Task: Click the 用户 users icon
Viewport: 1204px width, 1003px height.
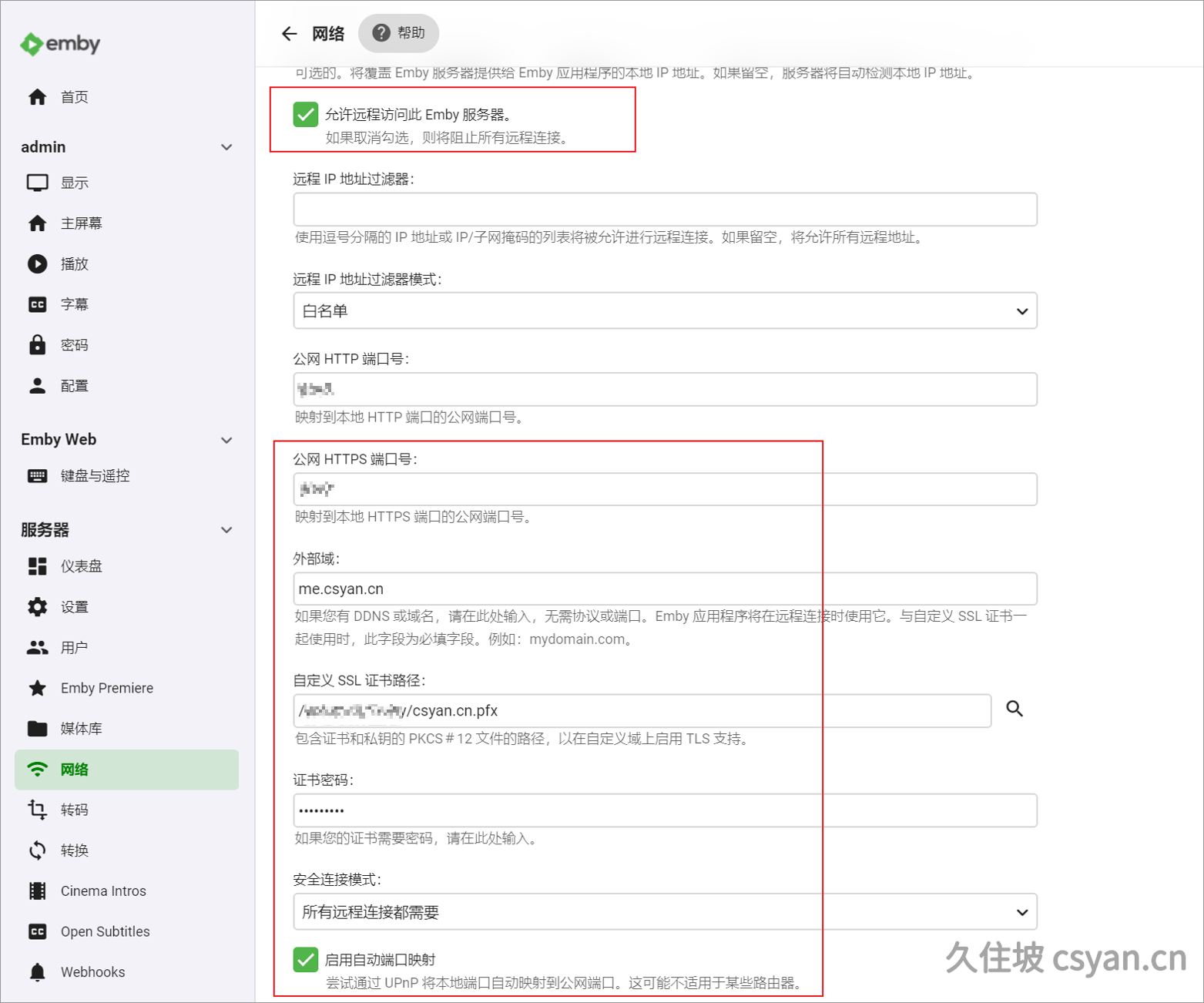Action: pyautogui.click(x=37, y=648)
